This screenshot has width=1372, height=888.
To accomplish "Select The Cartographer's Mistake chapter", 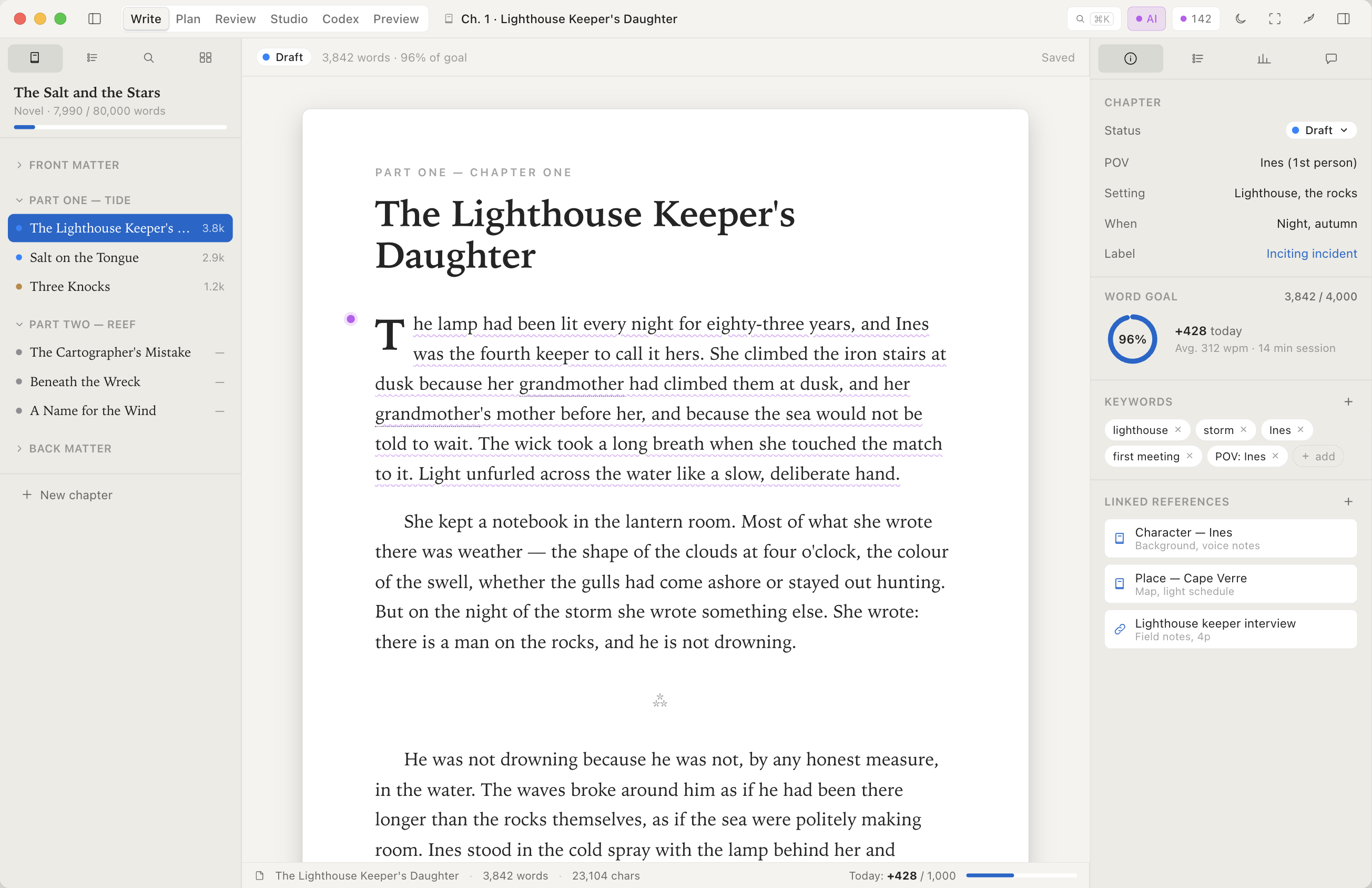I will tap(120, 352).
